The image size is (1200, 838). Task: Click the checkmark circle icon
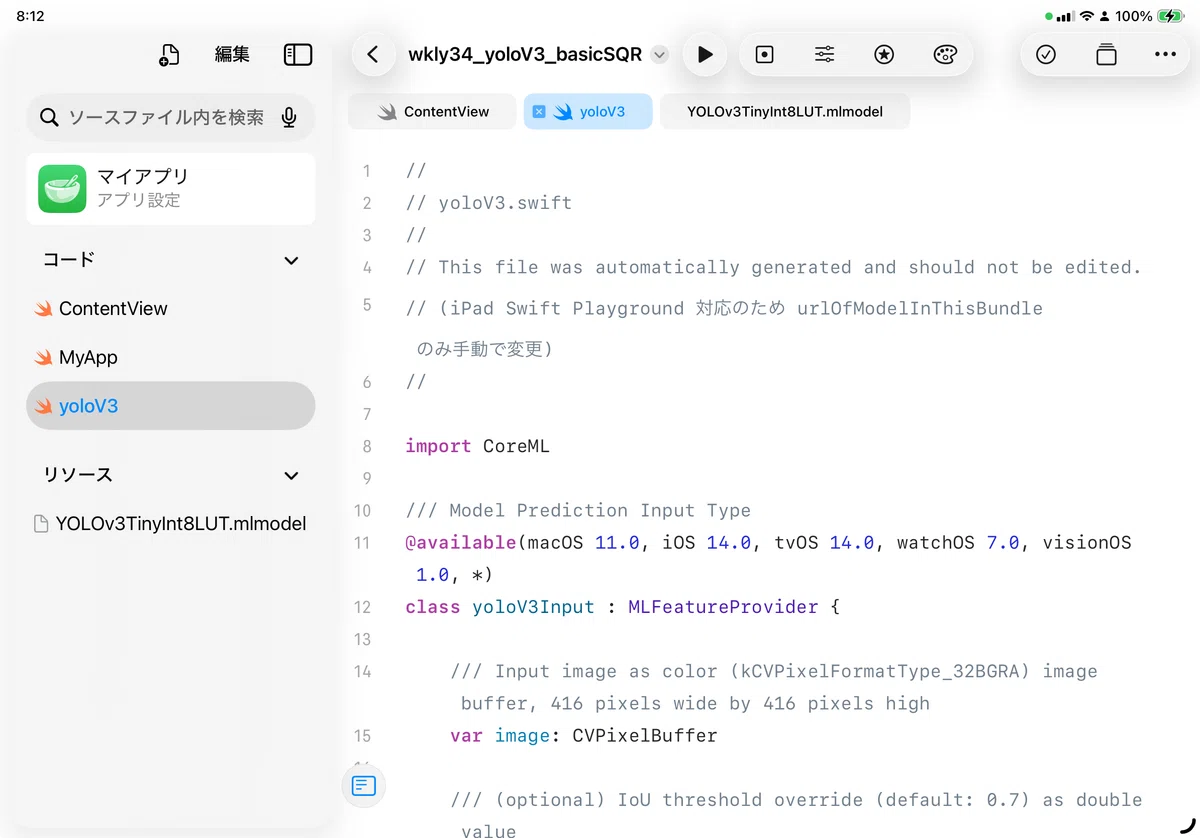[x=1046, y=55]
